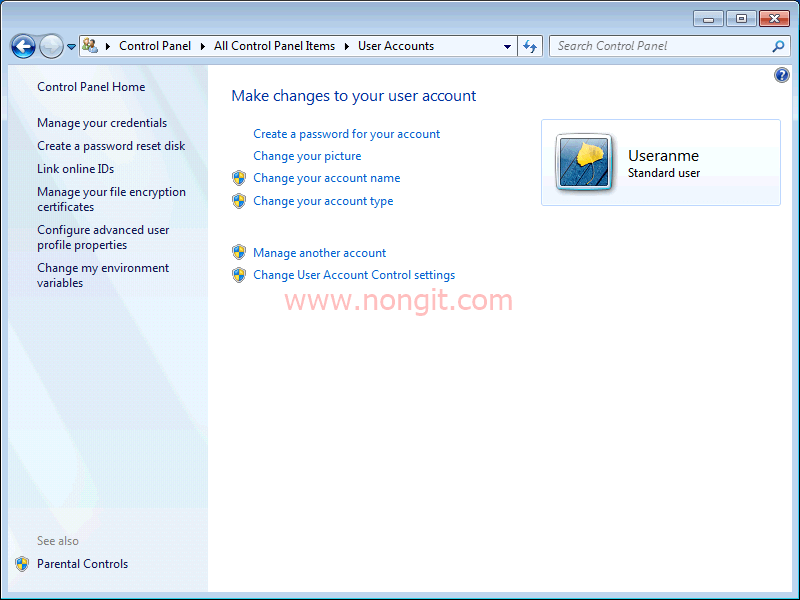Select Control Panel breadcrumb
This screenshot has height=600, width=800.
(155, 46)
